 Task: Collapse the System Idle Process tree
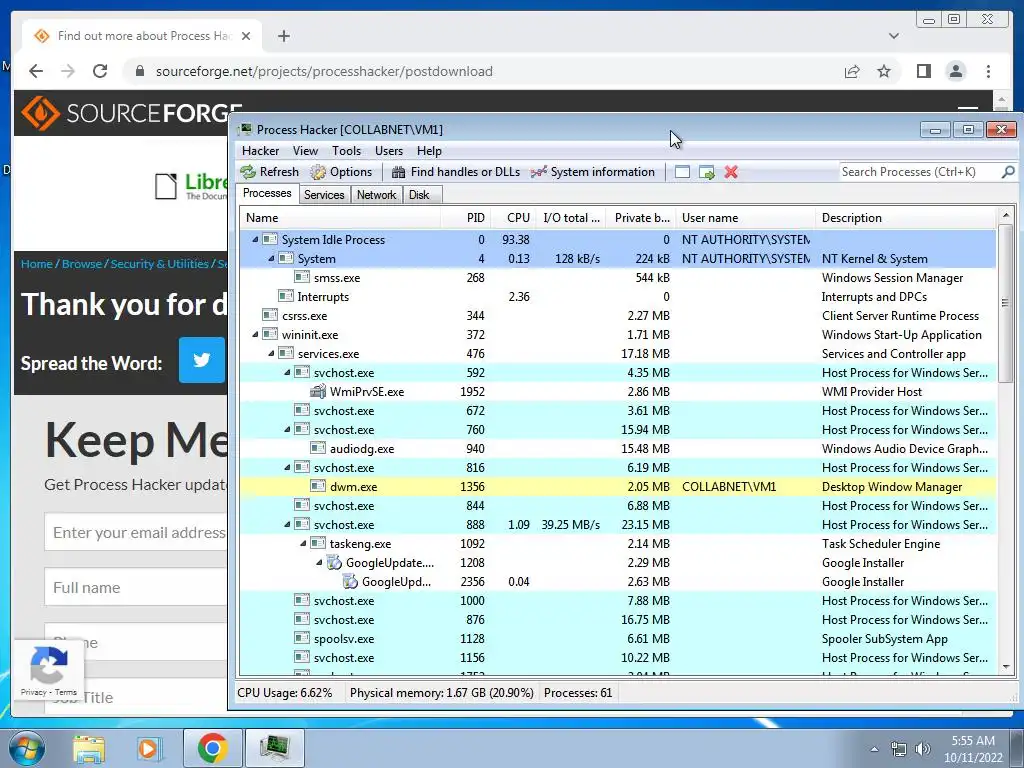[x=255, y=240]
